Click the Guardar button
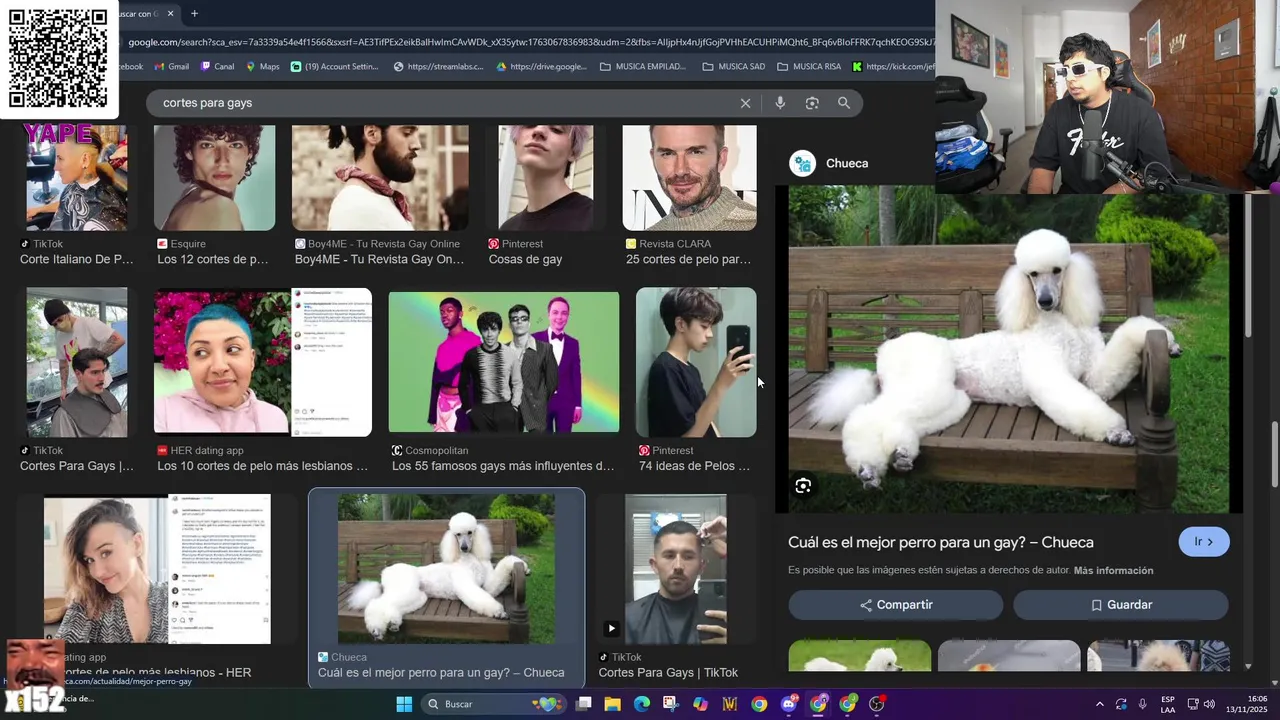Image resolution: width=1280 pixels, height=720 pixels. click(x=1121, y=605)
